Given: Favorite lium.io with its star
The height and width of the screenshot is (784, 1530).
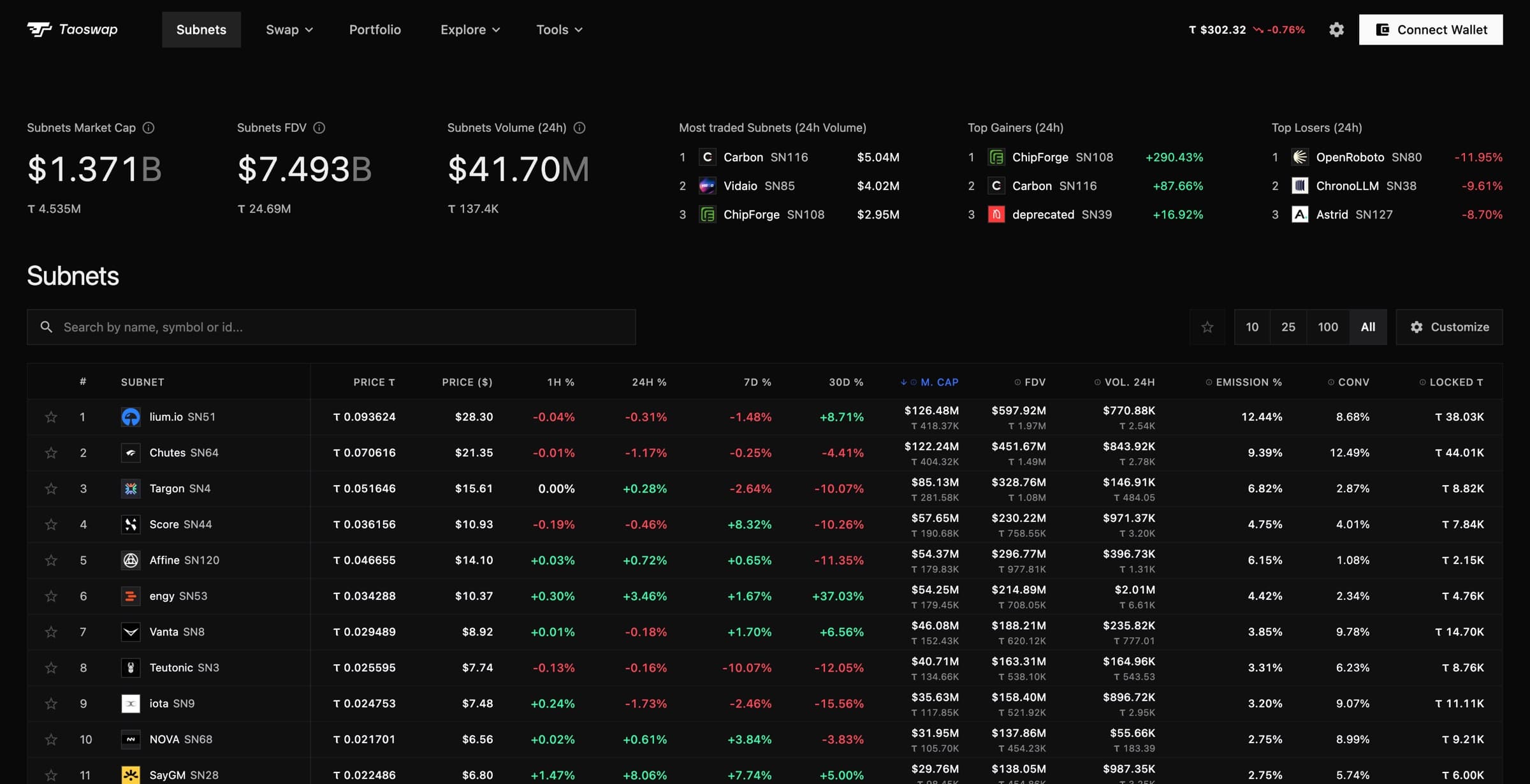Looking at the screenshot, I should click(51, 417).
